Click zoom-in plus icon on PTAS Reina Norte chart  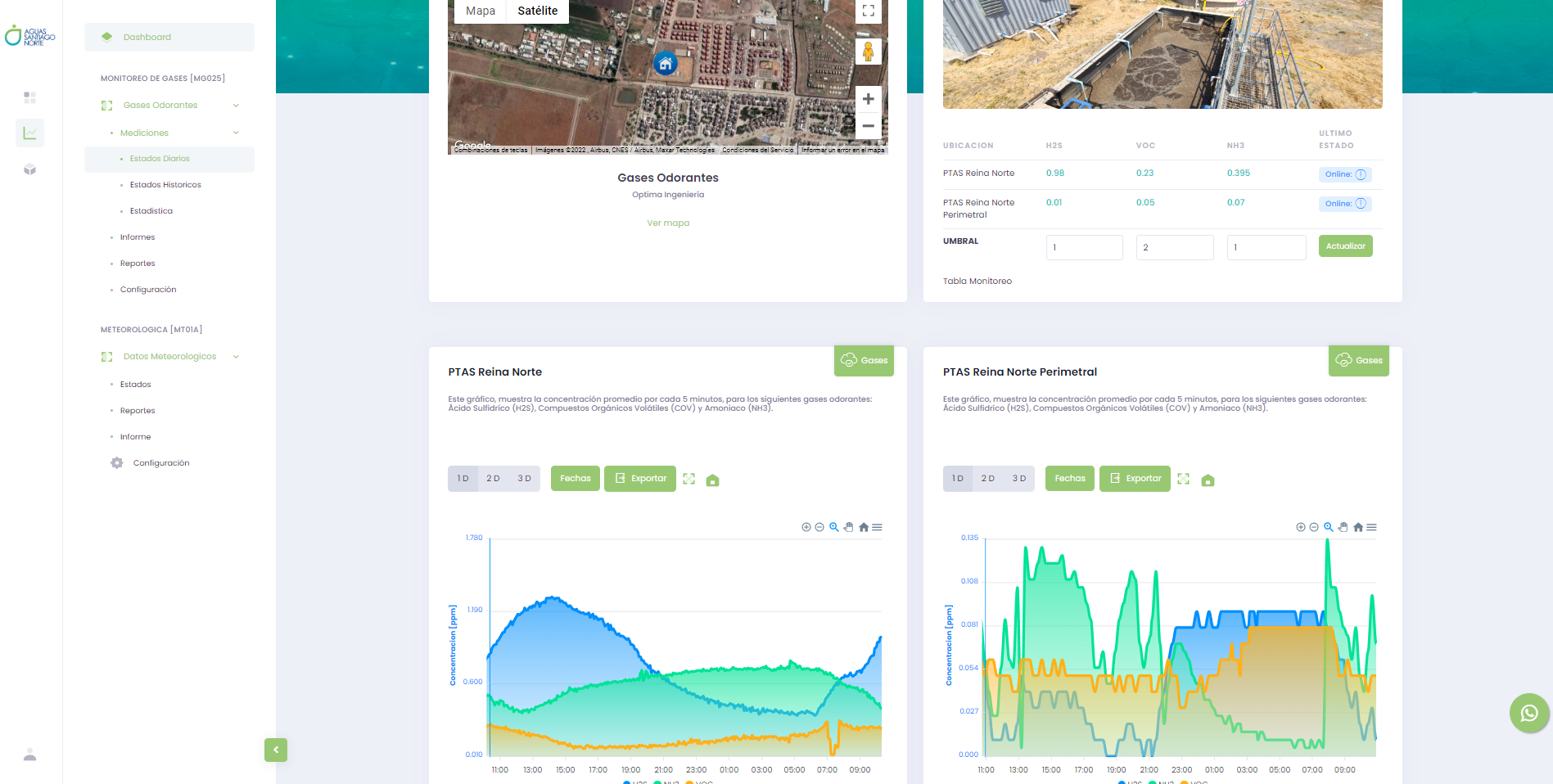point(806,527)
